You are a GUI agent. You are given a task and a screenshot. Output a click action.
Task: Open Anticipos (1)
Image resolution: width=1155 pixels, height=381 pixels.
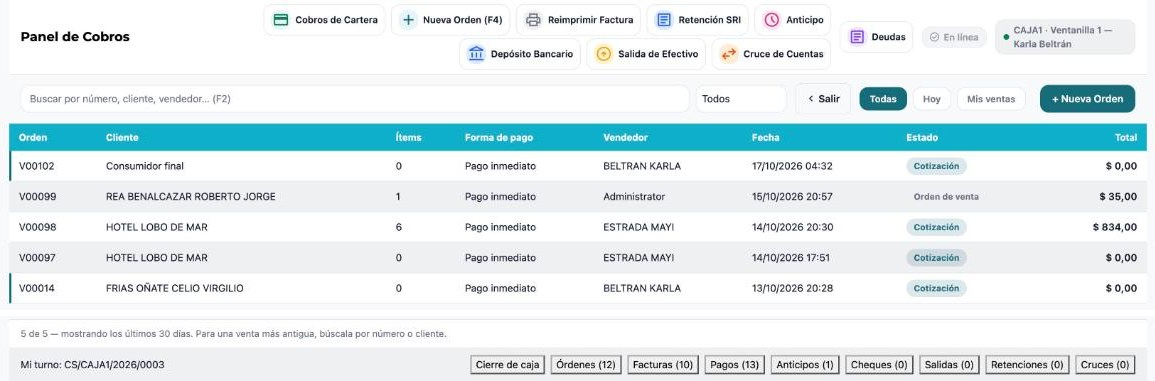tap(804, 364)
